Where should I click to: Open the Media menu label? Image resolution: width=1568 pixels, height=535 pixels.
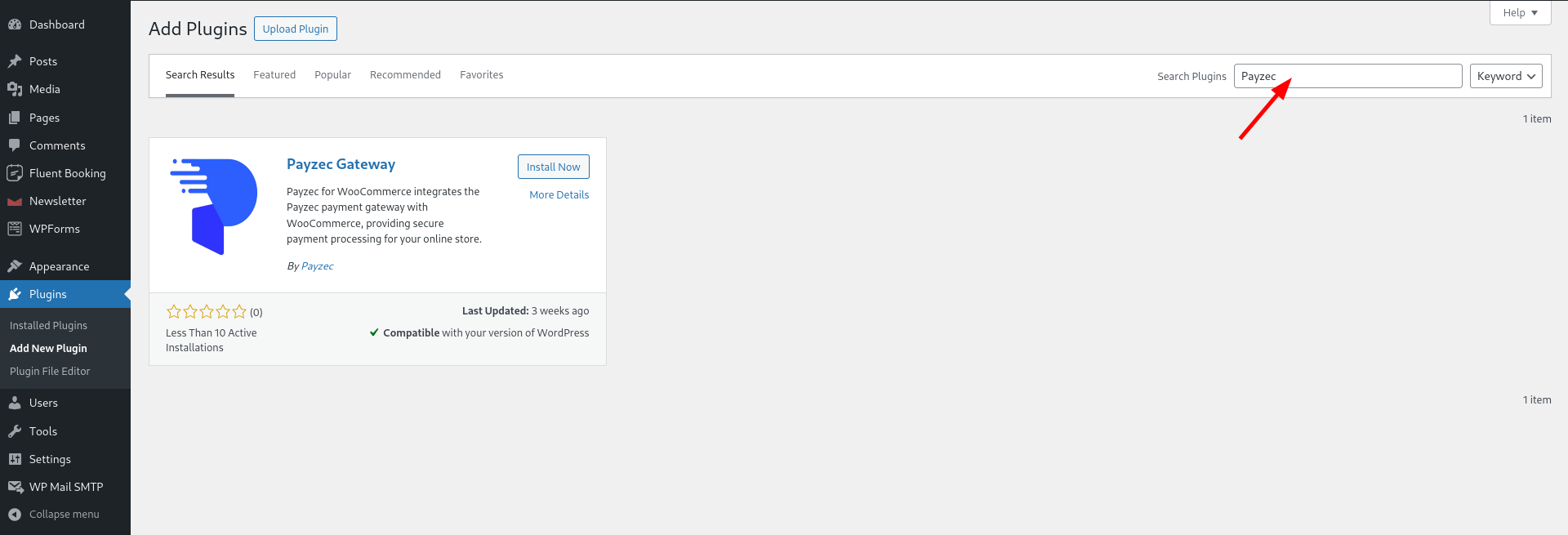pyautogui.click(x=45, y=89)
